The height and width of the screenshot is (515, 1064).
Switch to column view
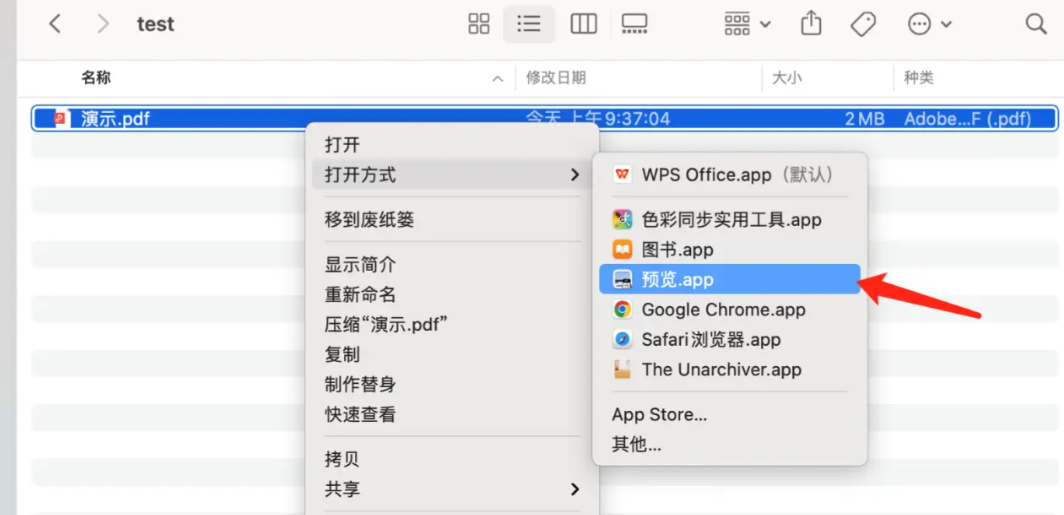click(583, 24)
